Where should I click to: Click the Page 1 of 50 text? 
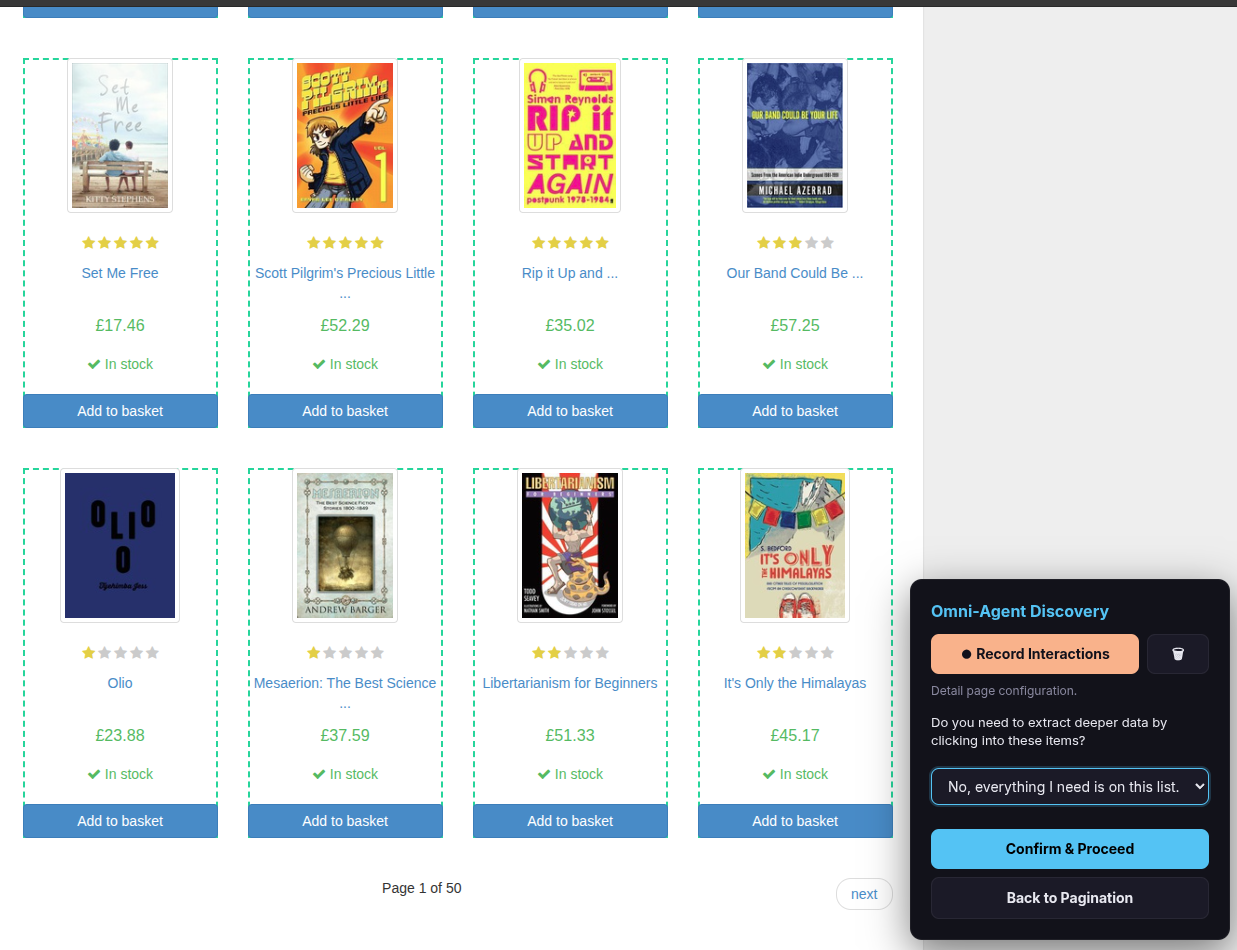422,888
